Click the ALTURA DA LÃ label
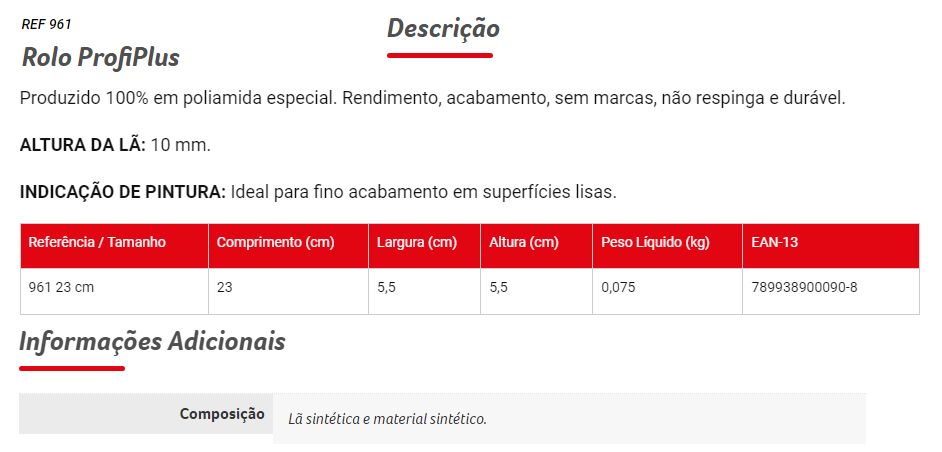The height and width of the screenshot is (452, 942). pyautogui.click(x=83, y=145)
